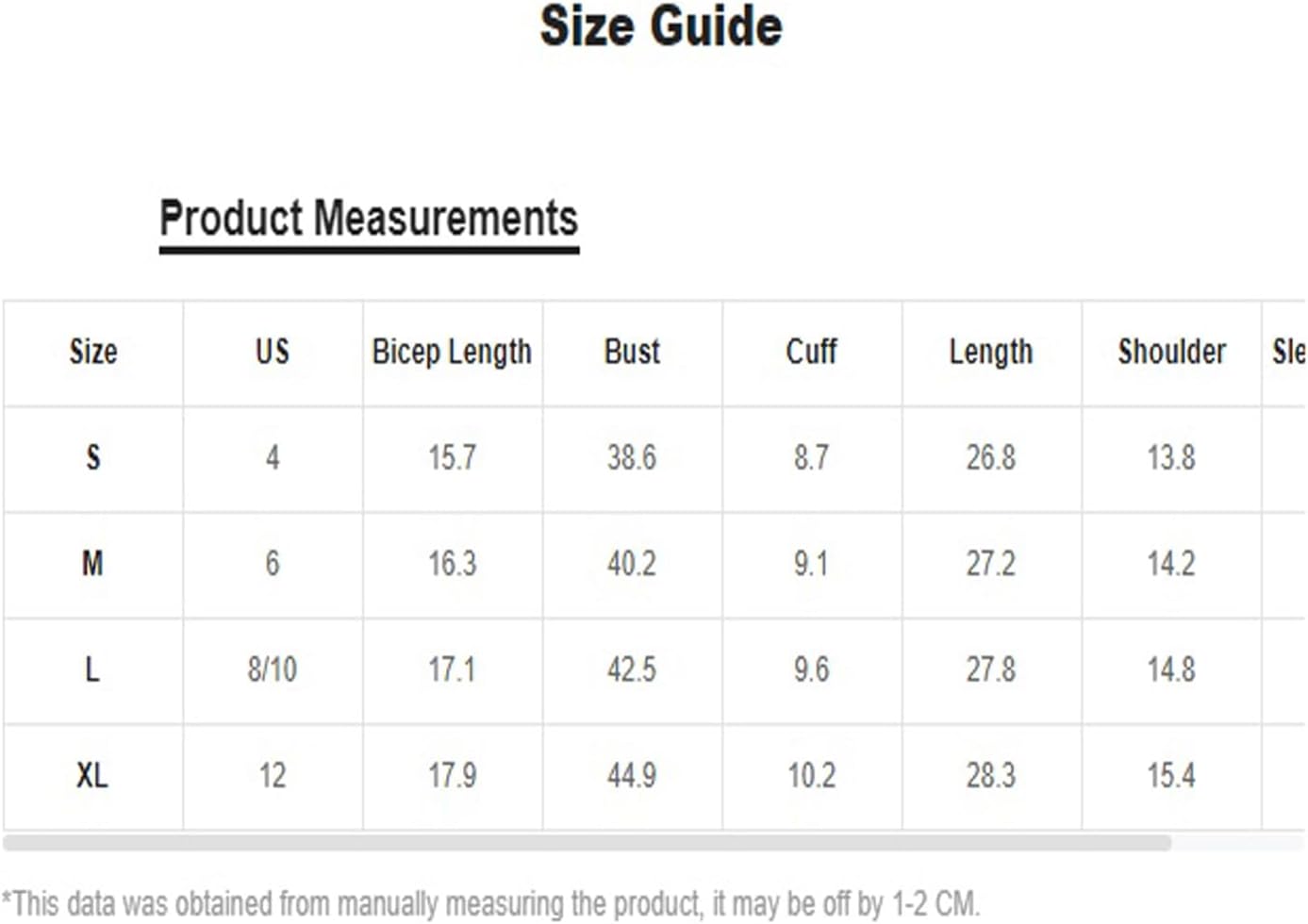The width and height of the screenshot is (1308, 924).
Task: Select the M size row label
Action: [92, 564]
